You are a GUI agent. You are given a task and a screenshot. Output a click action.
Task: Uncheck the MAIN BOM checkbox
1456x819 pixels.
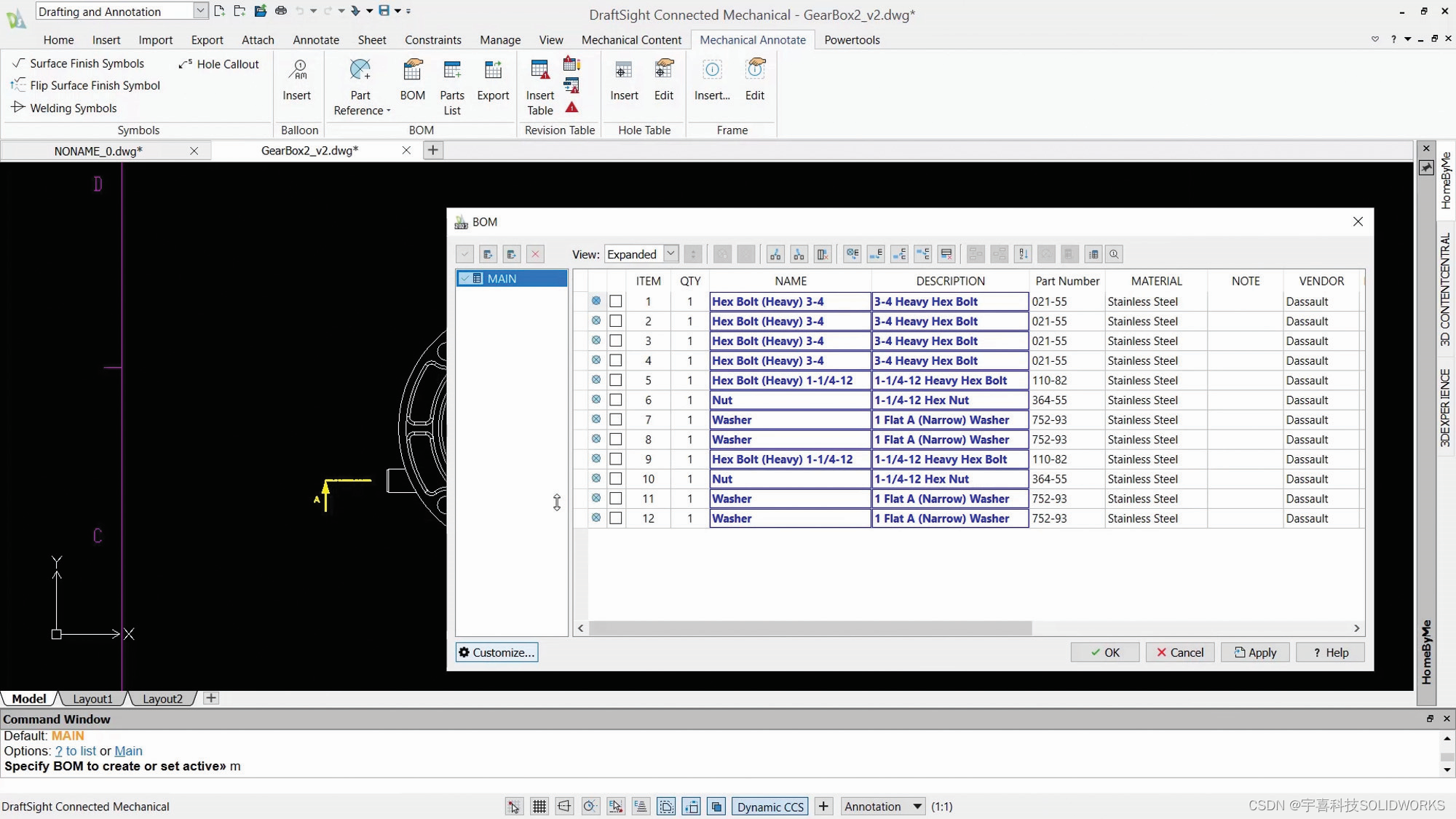tap(466, 278)
